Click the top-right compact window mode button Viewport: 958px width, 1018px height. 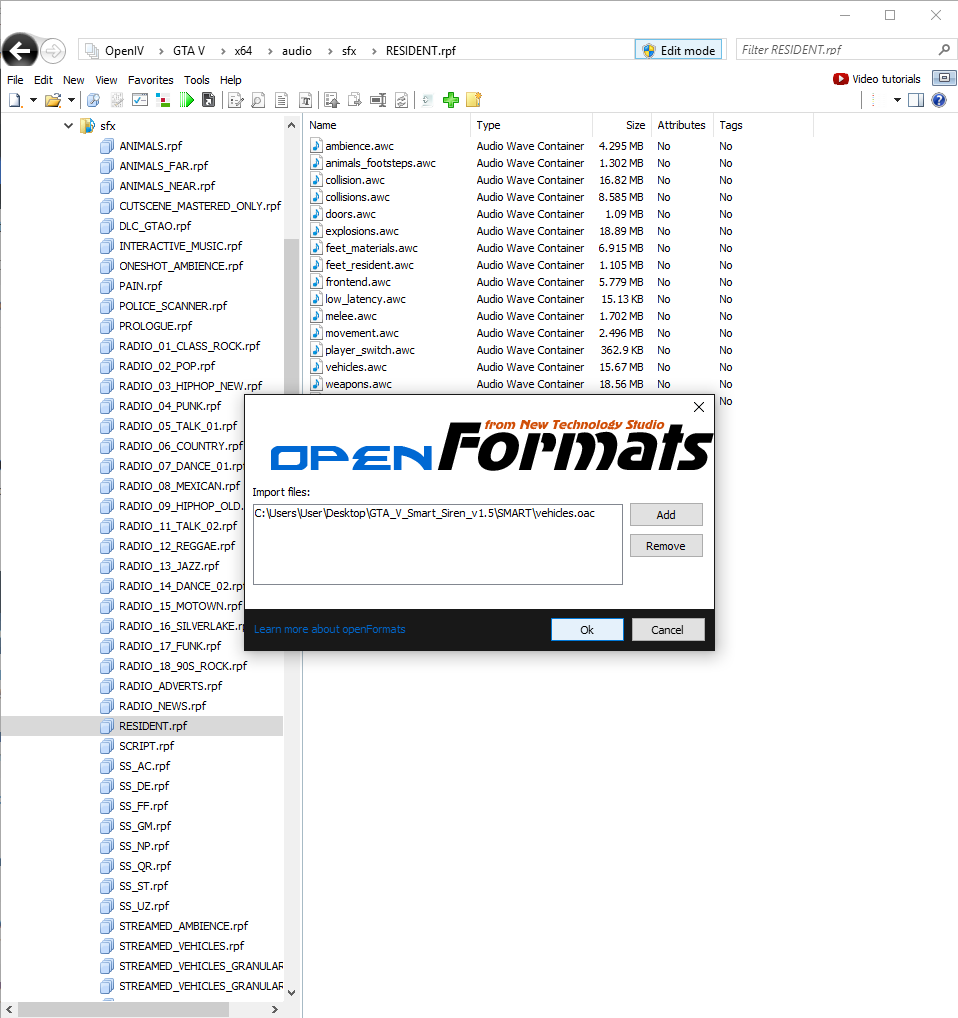944,78
